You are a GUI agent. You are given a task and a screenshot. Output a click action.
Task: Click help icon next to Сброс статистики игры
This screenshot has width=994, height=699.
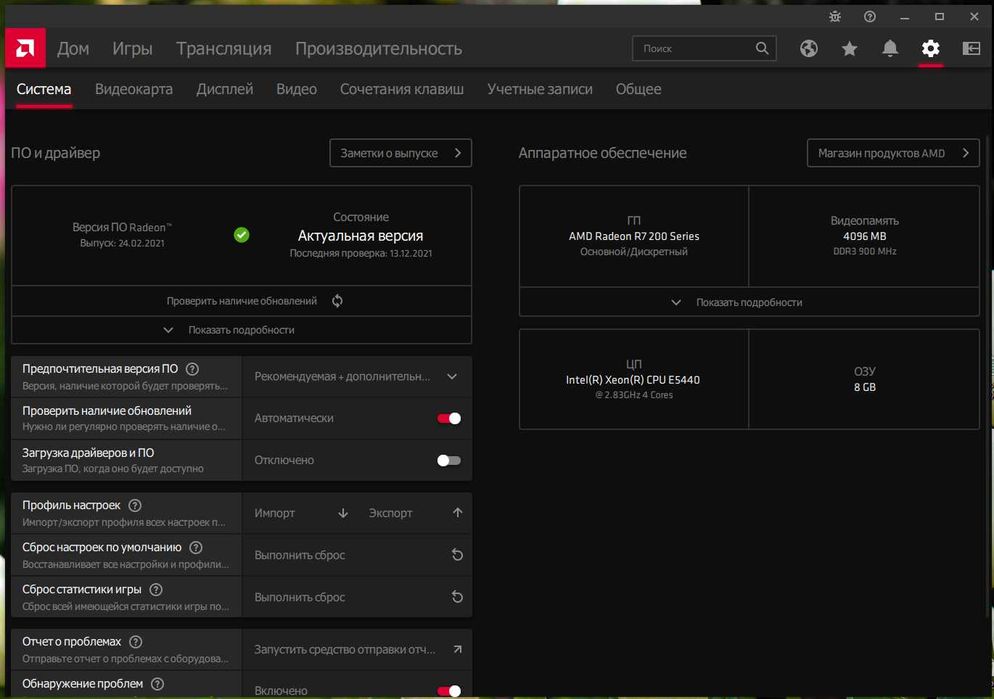click(155, 589)
